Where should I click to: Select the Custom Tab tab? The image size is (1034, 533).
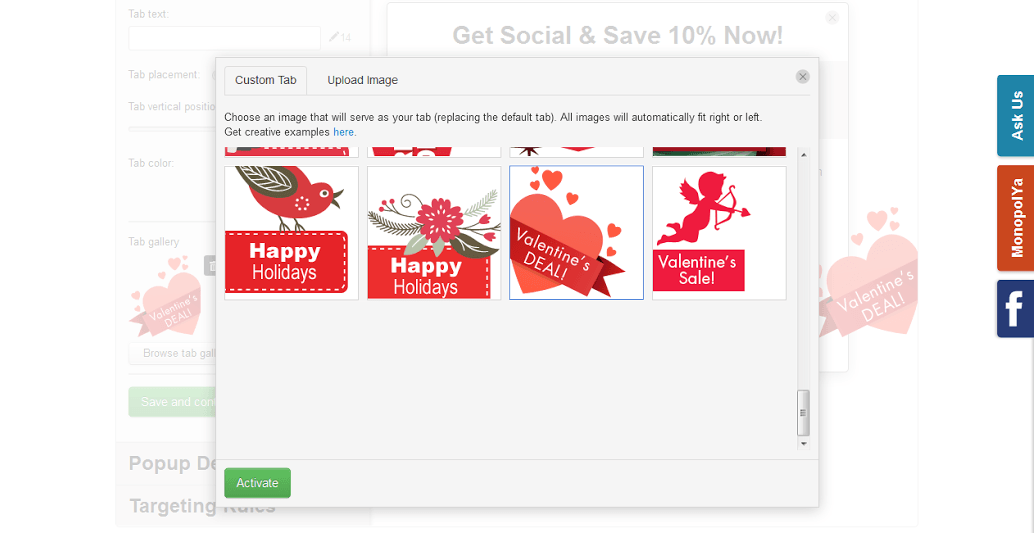point(266,80)
